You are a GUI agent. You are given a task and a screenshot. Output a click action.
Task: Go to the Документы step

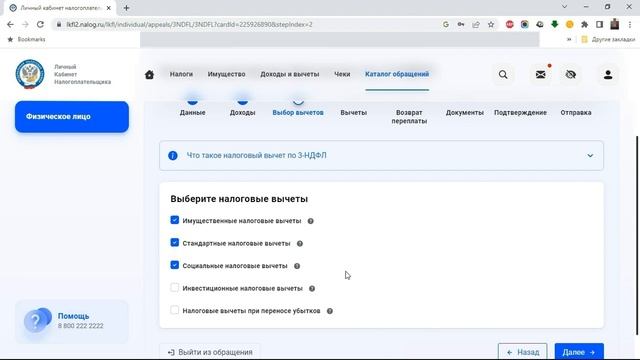tap(465, 113)
